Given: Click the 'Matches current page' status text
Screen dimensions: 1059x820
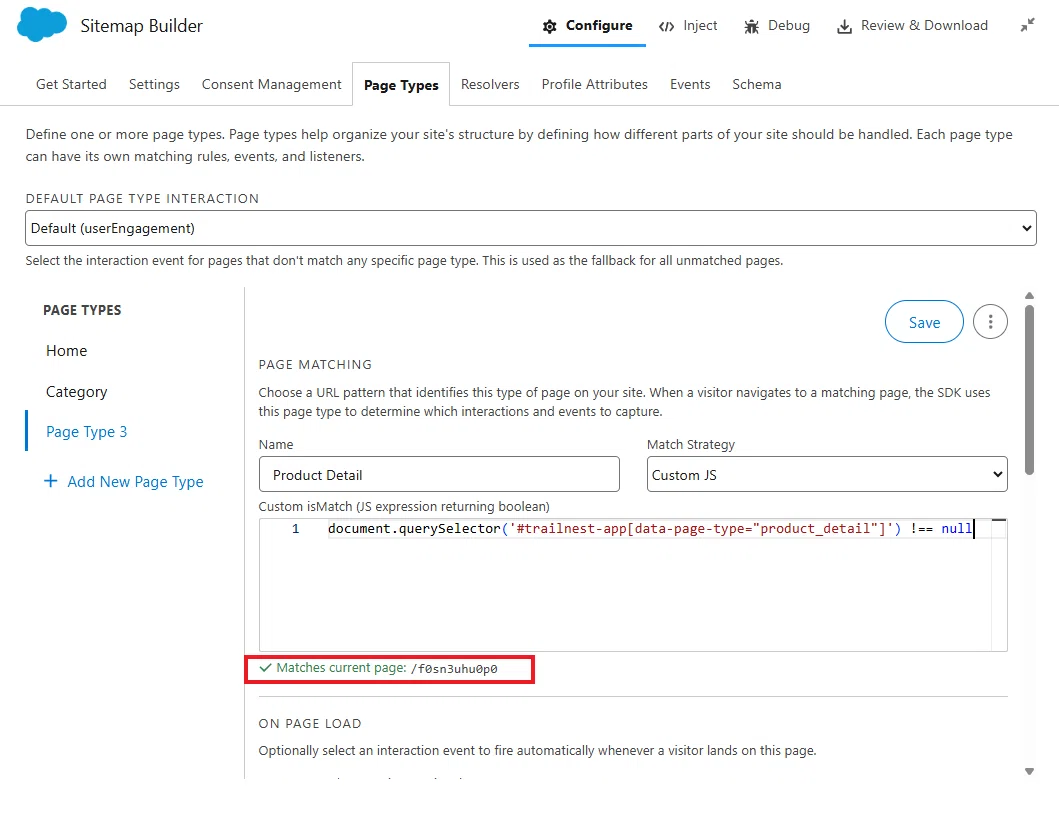Looking at the screenshot, I should point(341,668).
